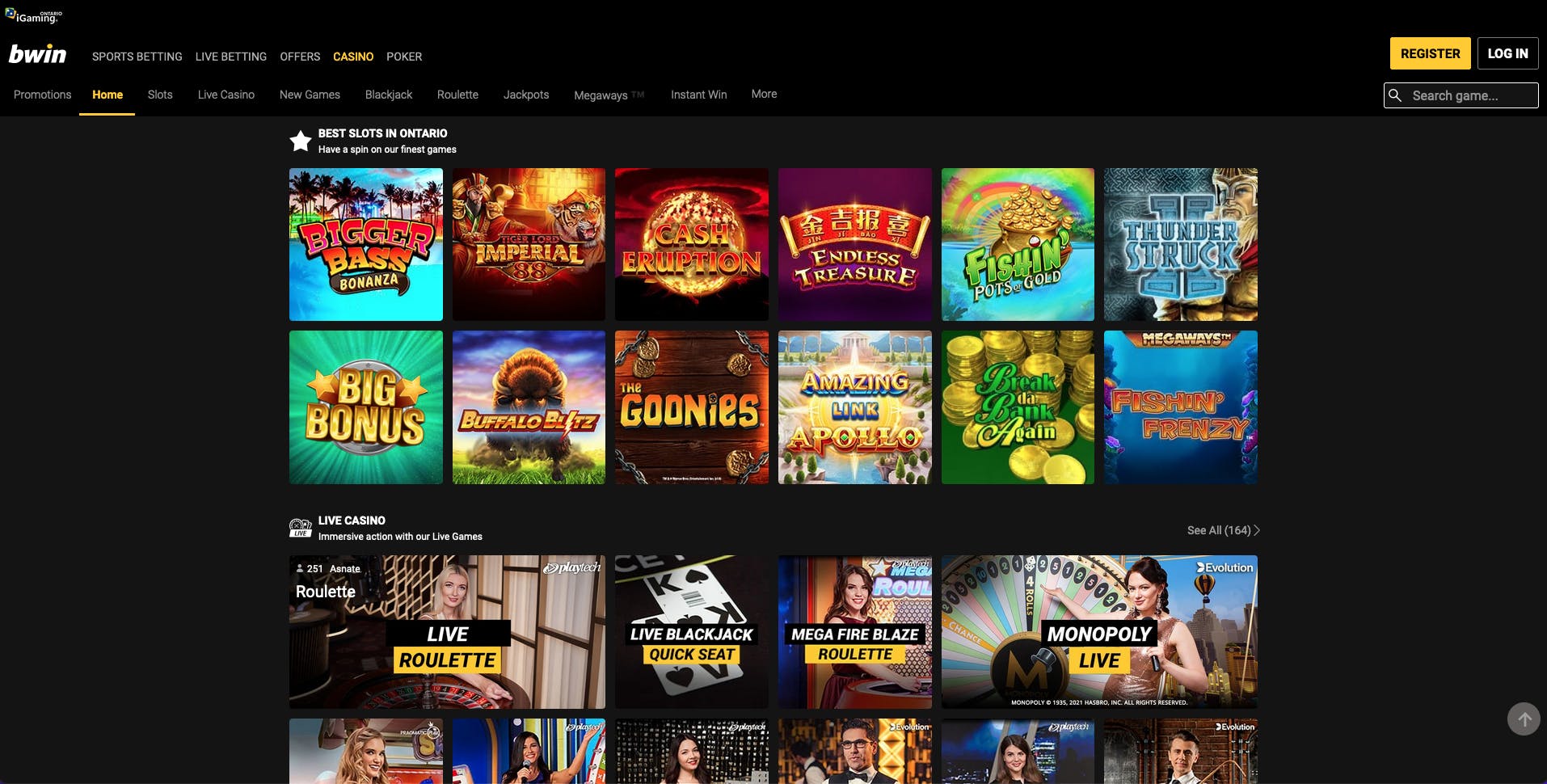Play Monopoly Live game

(x=1099, y=631)
